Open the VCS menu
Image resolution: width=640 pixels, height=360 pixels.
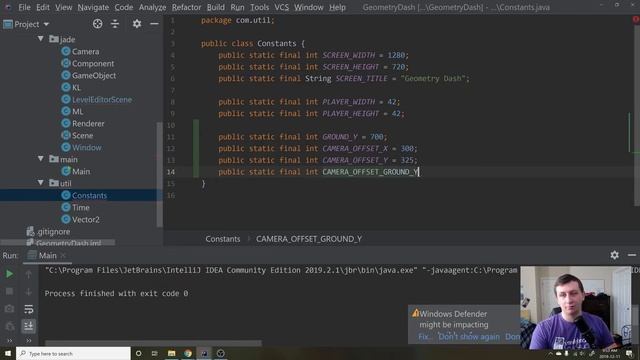click(x=281, y=7)
